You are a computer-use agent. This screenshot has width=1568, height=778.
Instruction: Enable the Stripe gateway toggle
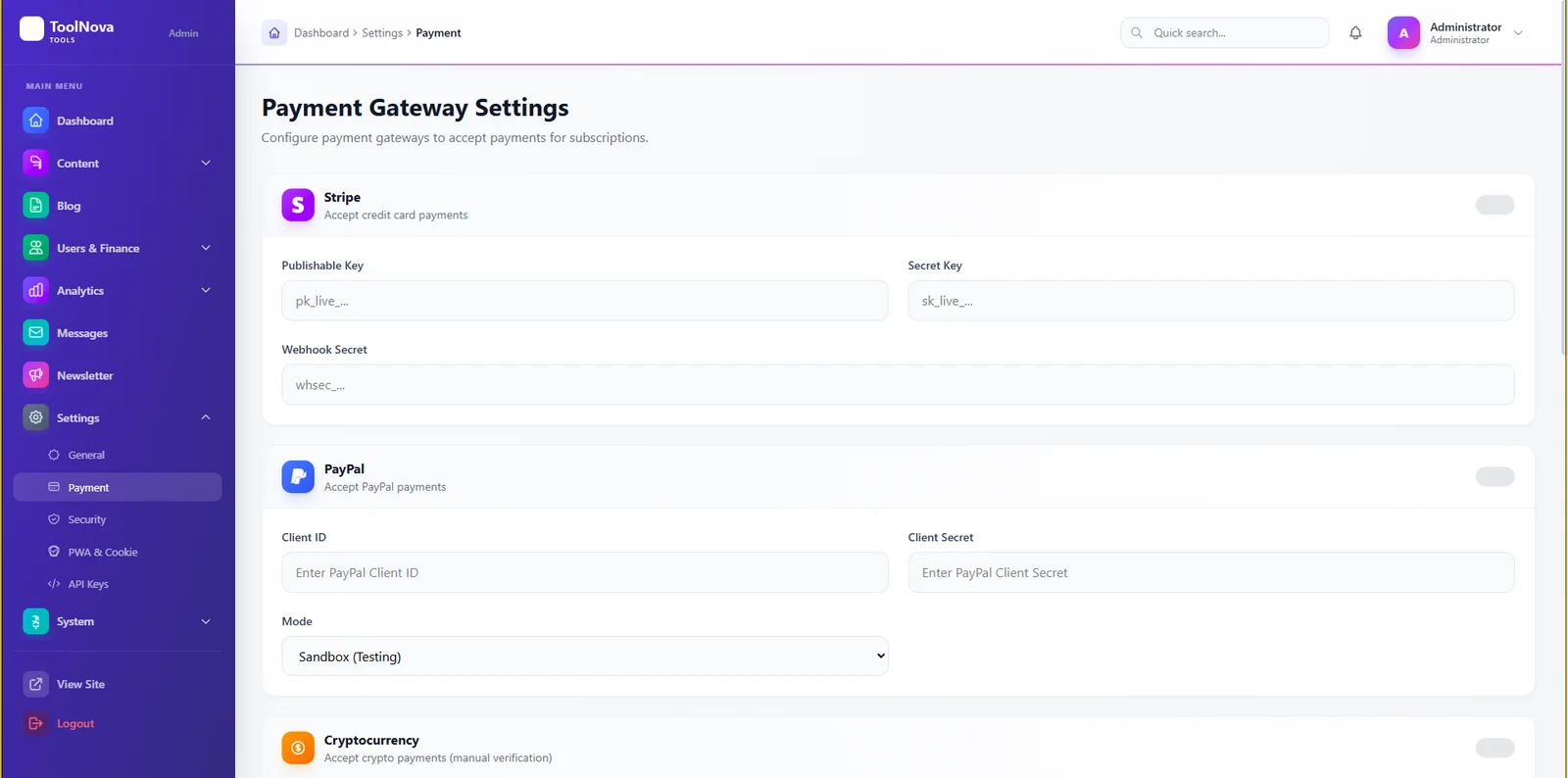[x=1494, y=205]
